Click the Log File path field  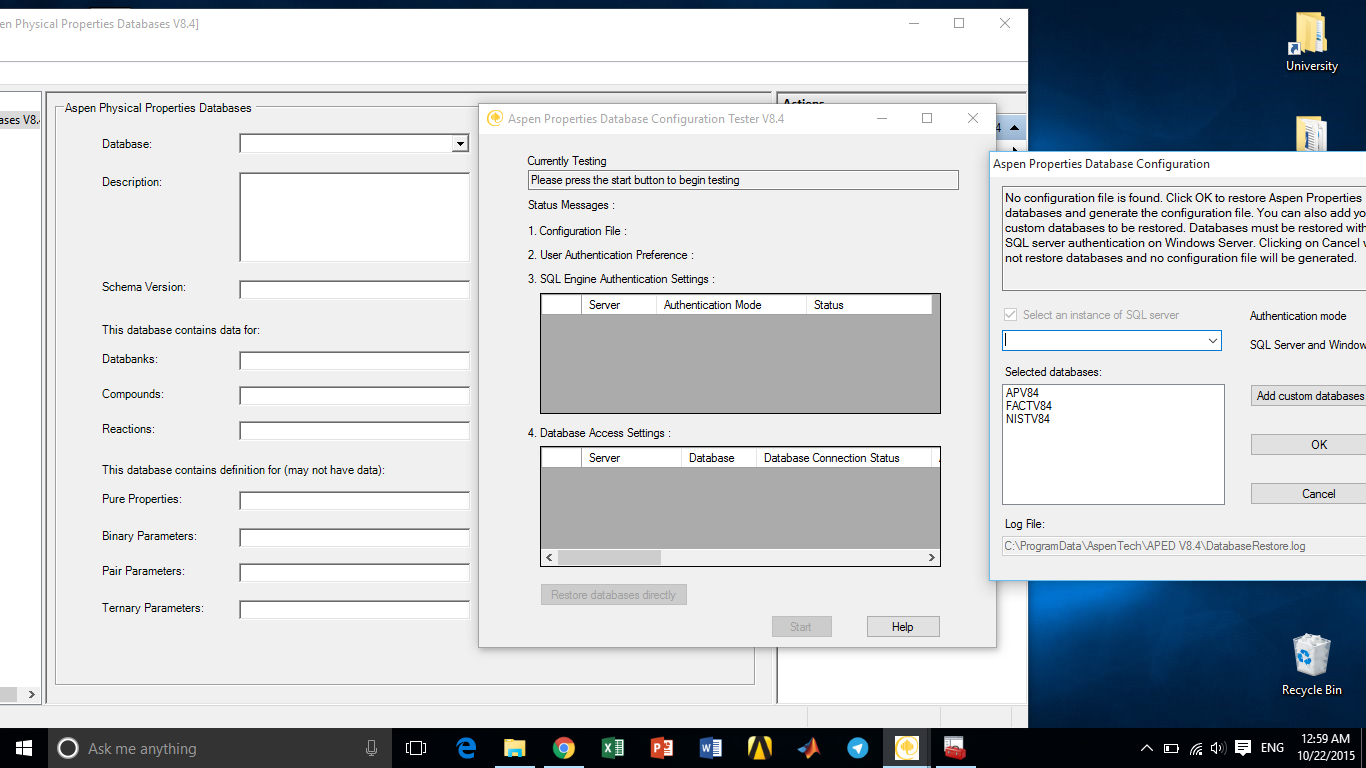click(x=1184, y=546)
